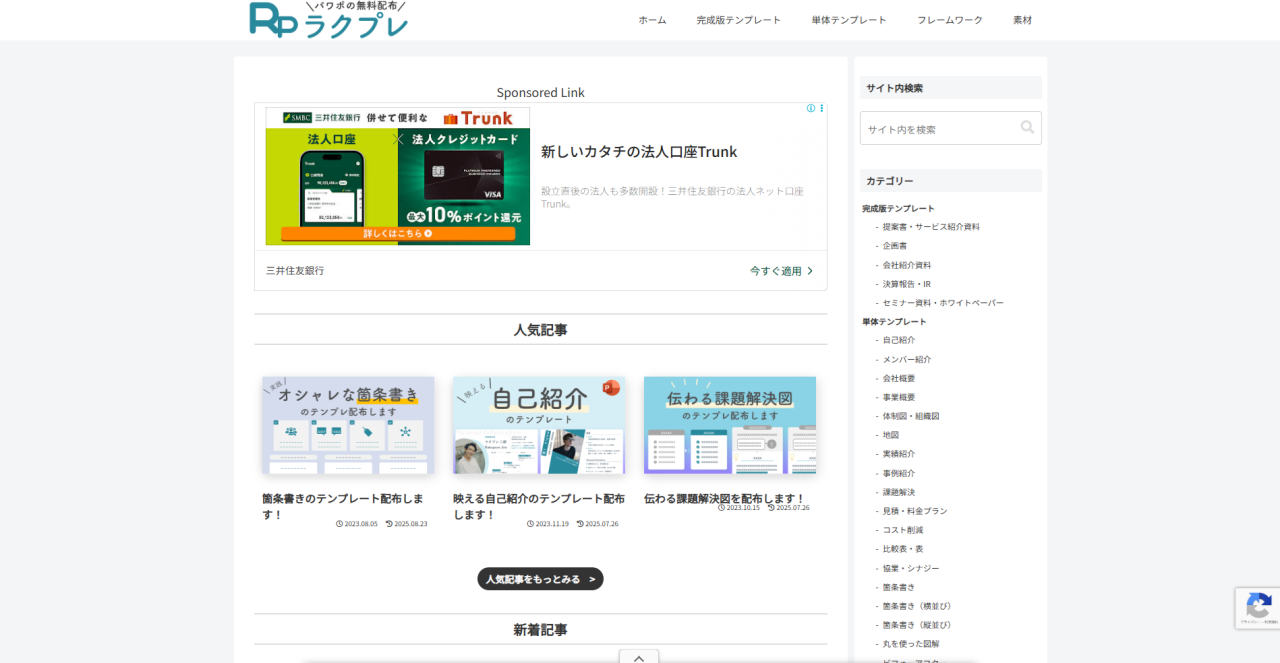The image size is (1280, 663).
Task: Click the SMBC Trunk ad banner image
Action: 398,177
